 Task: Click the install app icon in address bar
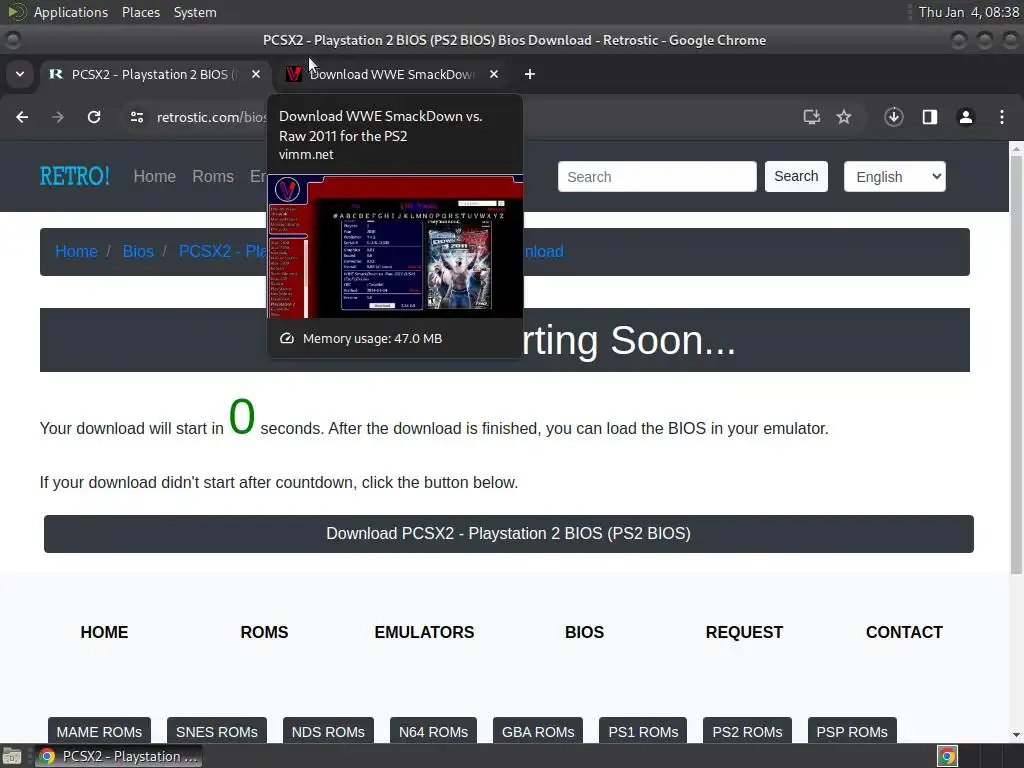pos(812,117)
